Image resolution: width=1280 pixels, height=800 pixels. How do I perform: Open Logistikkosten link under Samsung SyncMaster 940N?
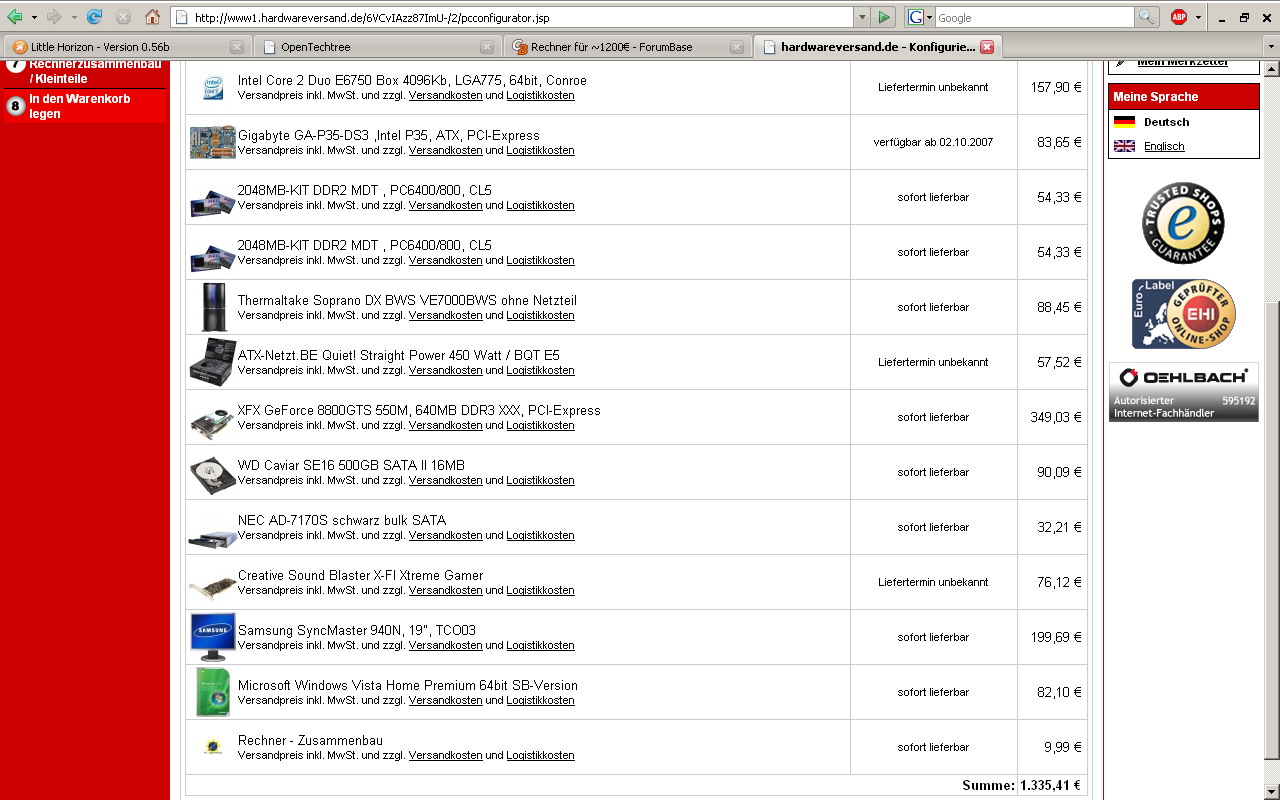point(540,646)
